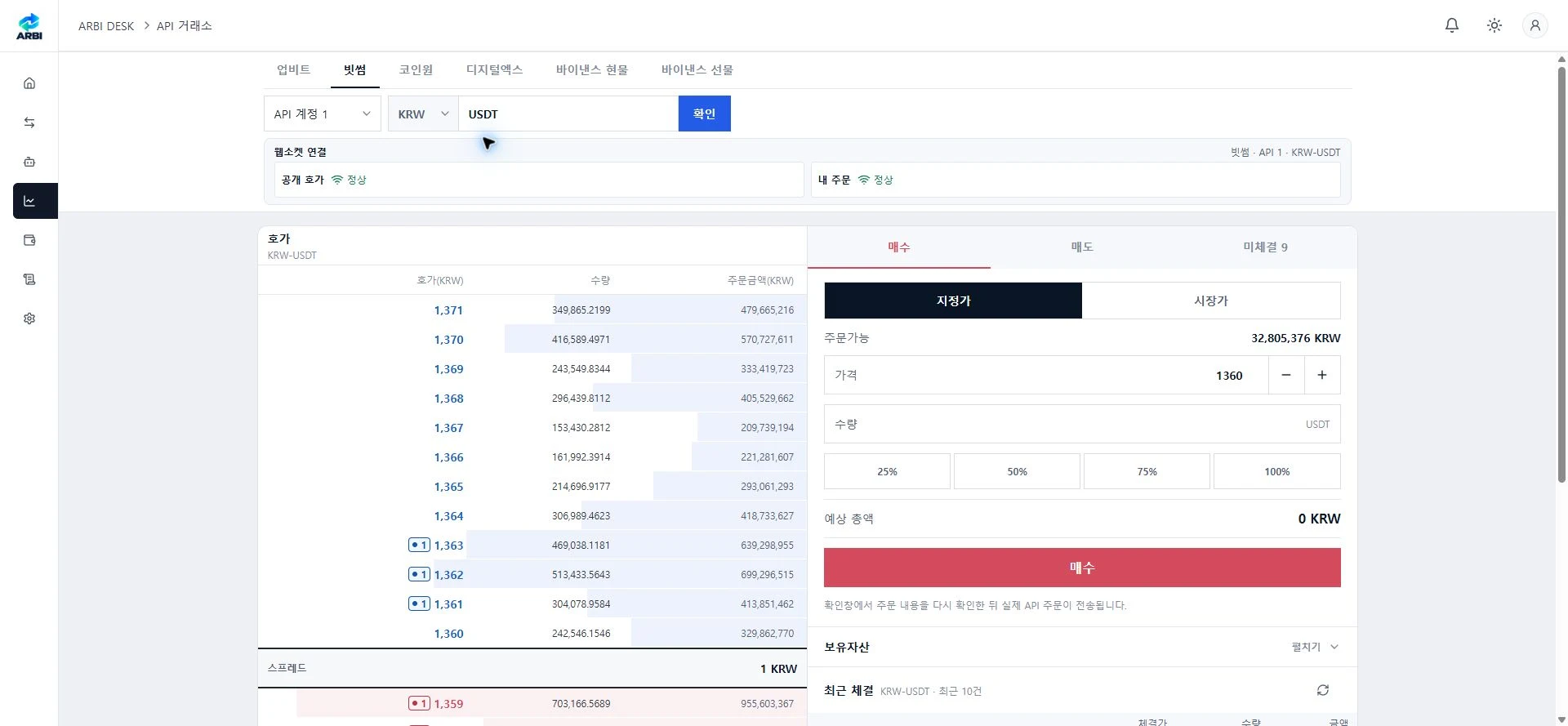Select ask price 1,368 in orderbook

coord(448,399)
